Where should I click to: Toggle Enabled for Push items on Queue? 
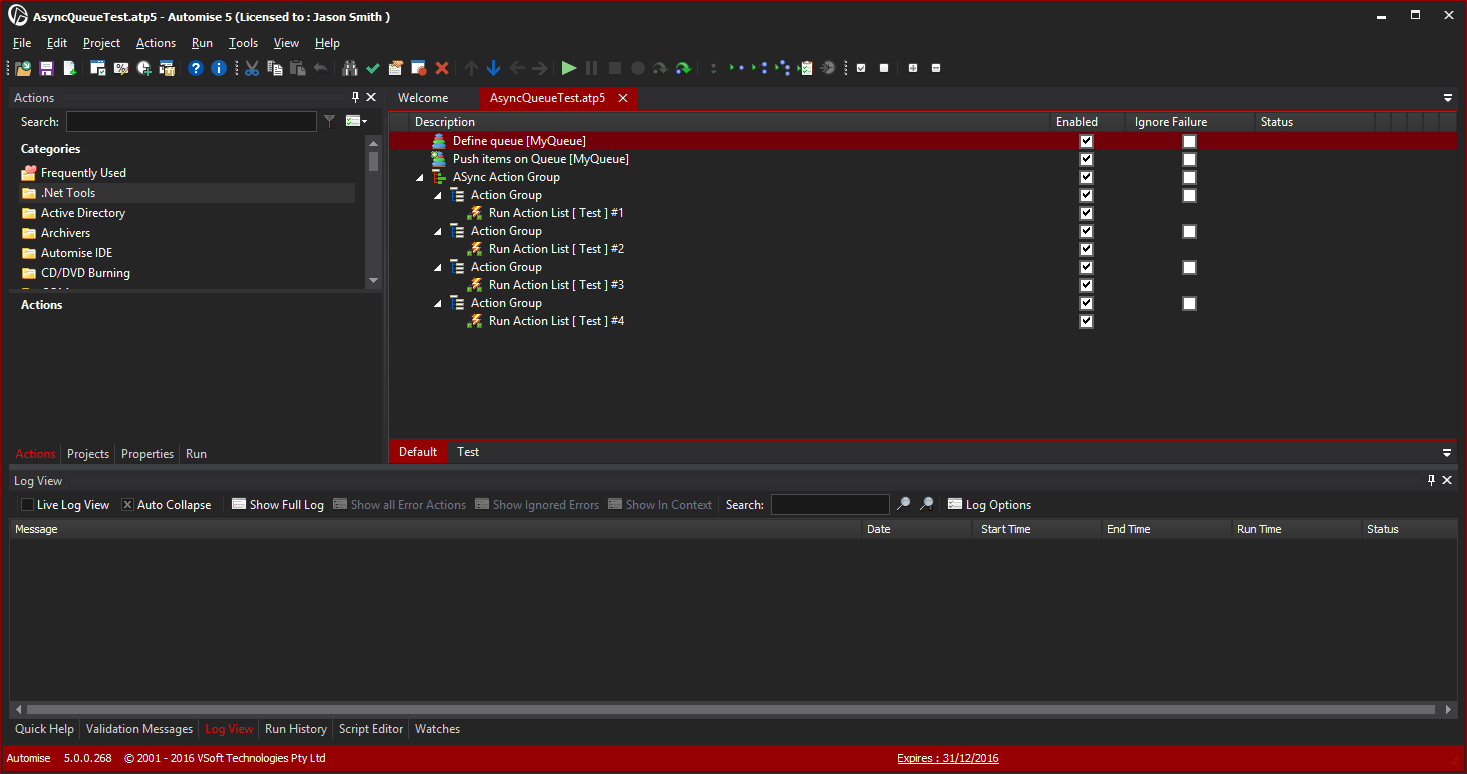[1087, 159]
